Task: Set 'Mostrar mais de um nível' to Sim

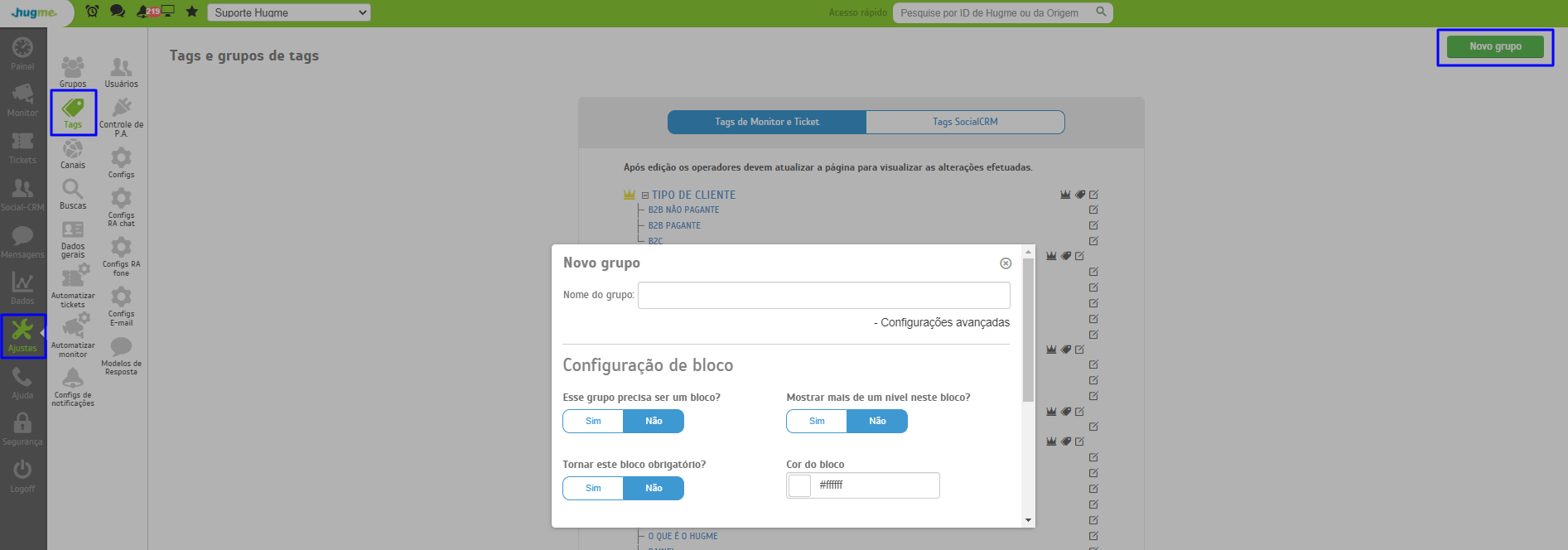Action: click(x=817, y=421)
